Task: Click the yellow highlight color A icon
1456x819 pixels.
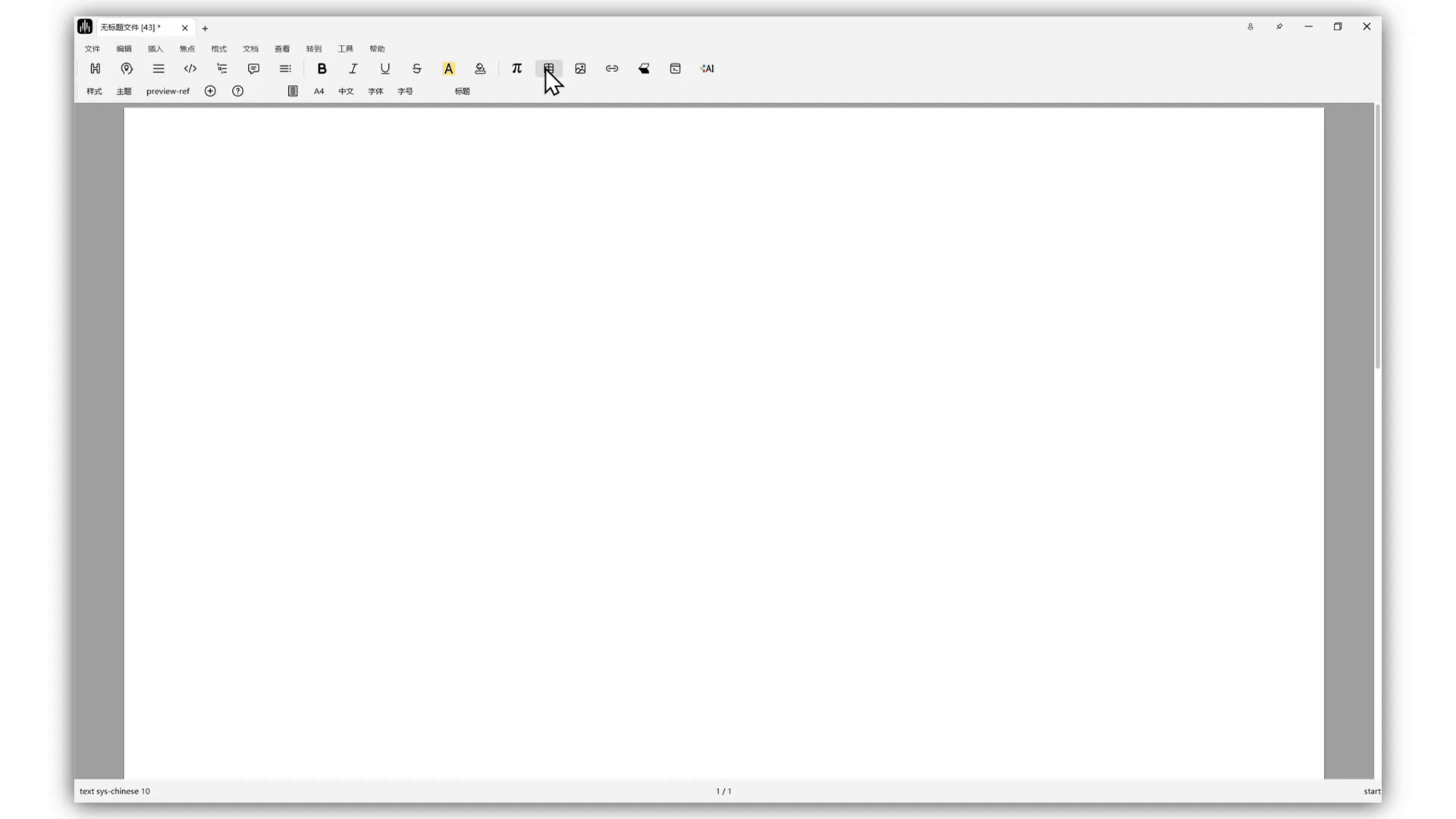Action: [x=448, y=68]
